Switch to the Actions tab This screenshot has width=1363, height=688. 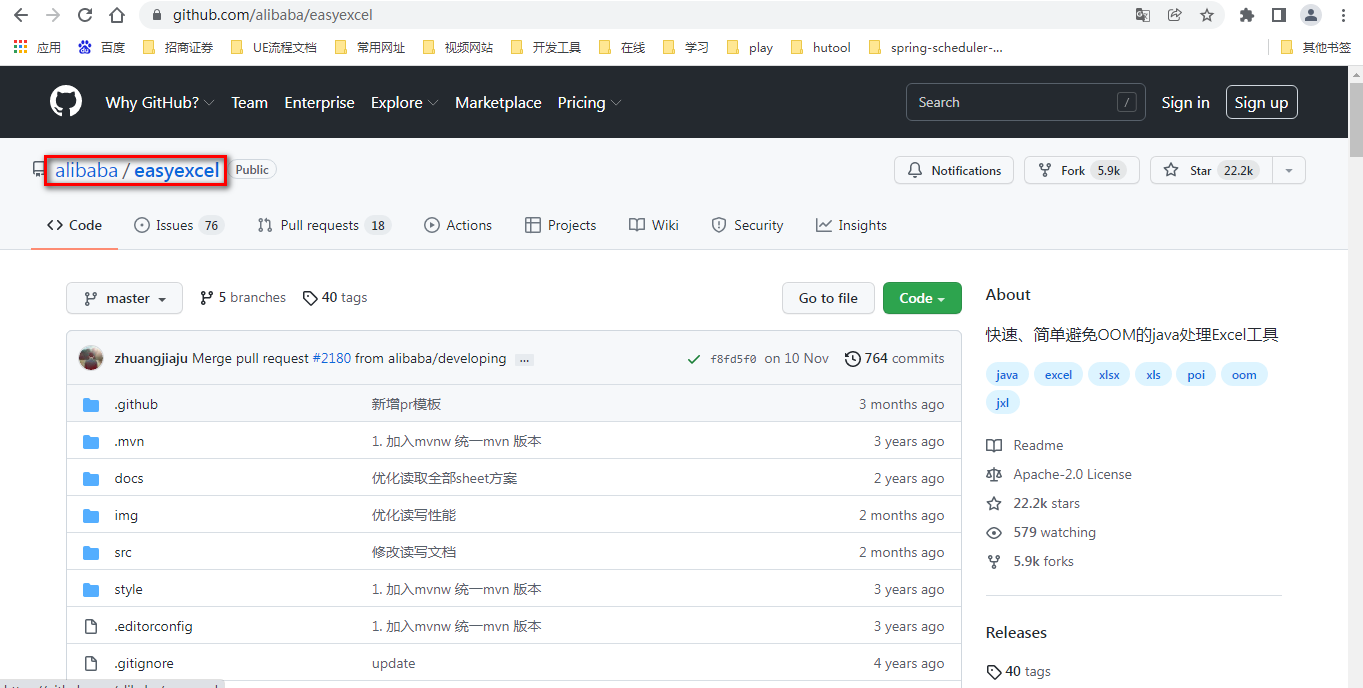(x=458, y=225)
